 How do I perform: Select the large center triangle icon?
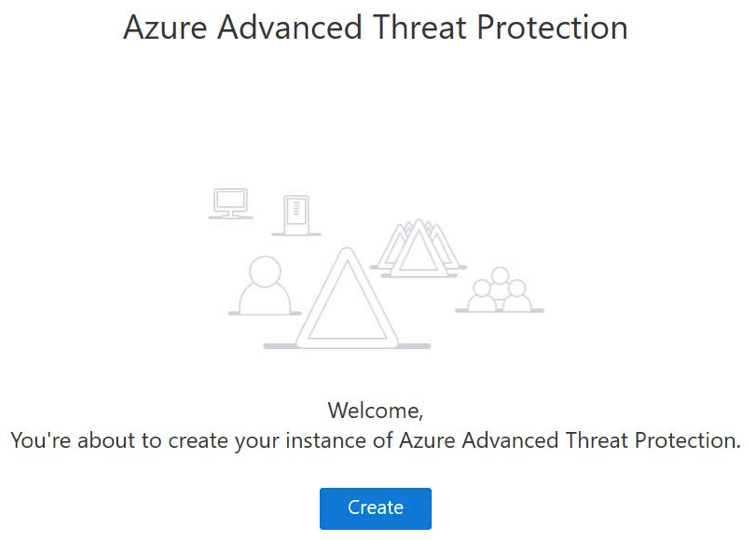347,298
